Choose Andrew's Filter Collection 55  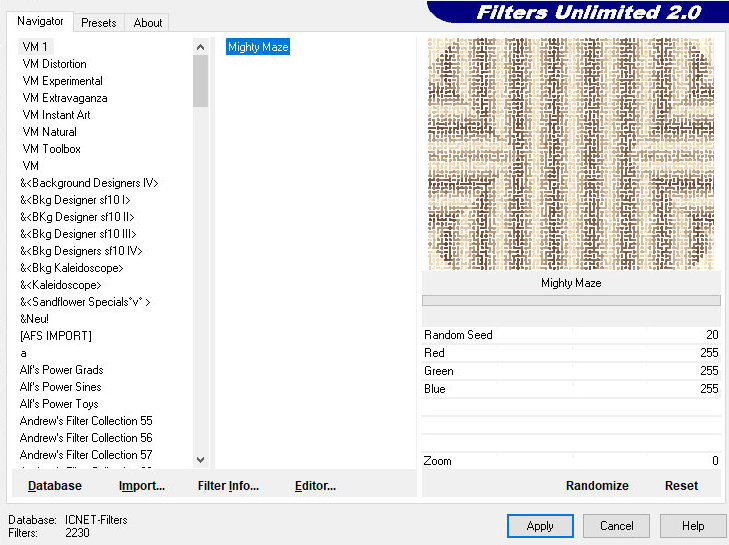pyautogui.click(x=86, y=421)
